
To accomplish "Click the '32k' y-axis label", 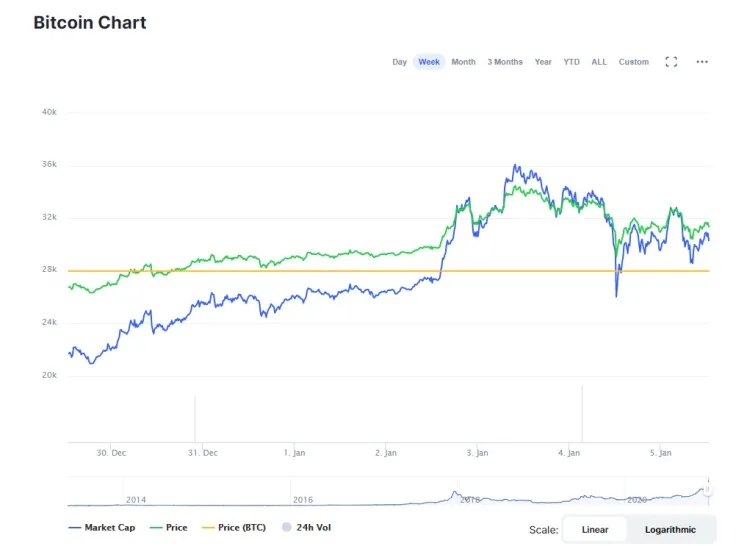I will click(49, 217).
